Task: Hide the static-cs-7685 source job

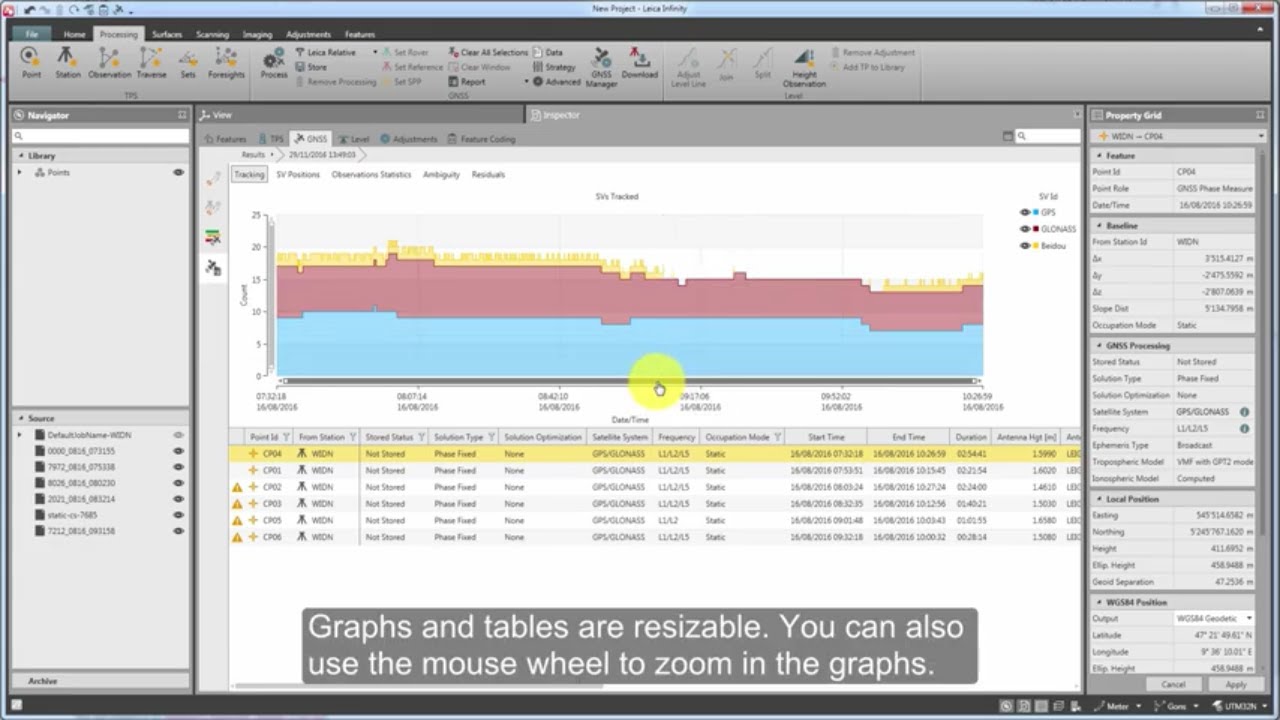Action: (x=179, y=515)
